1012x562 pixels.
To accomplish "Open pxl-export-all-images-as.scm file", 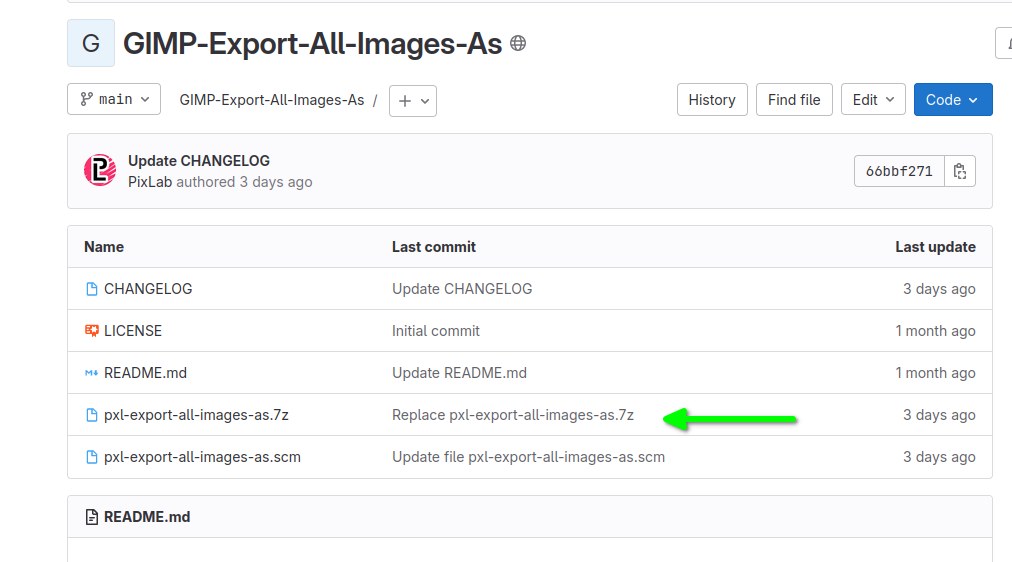I will click(x=202, y=457).
